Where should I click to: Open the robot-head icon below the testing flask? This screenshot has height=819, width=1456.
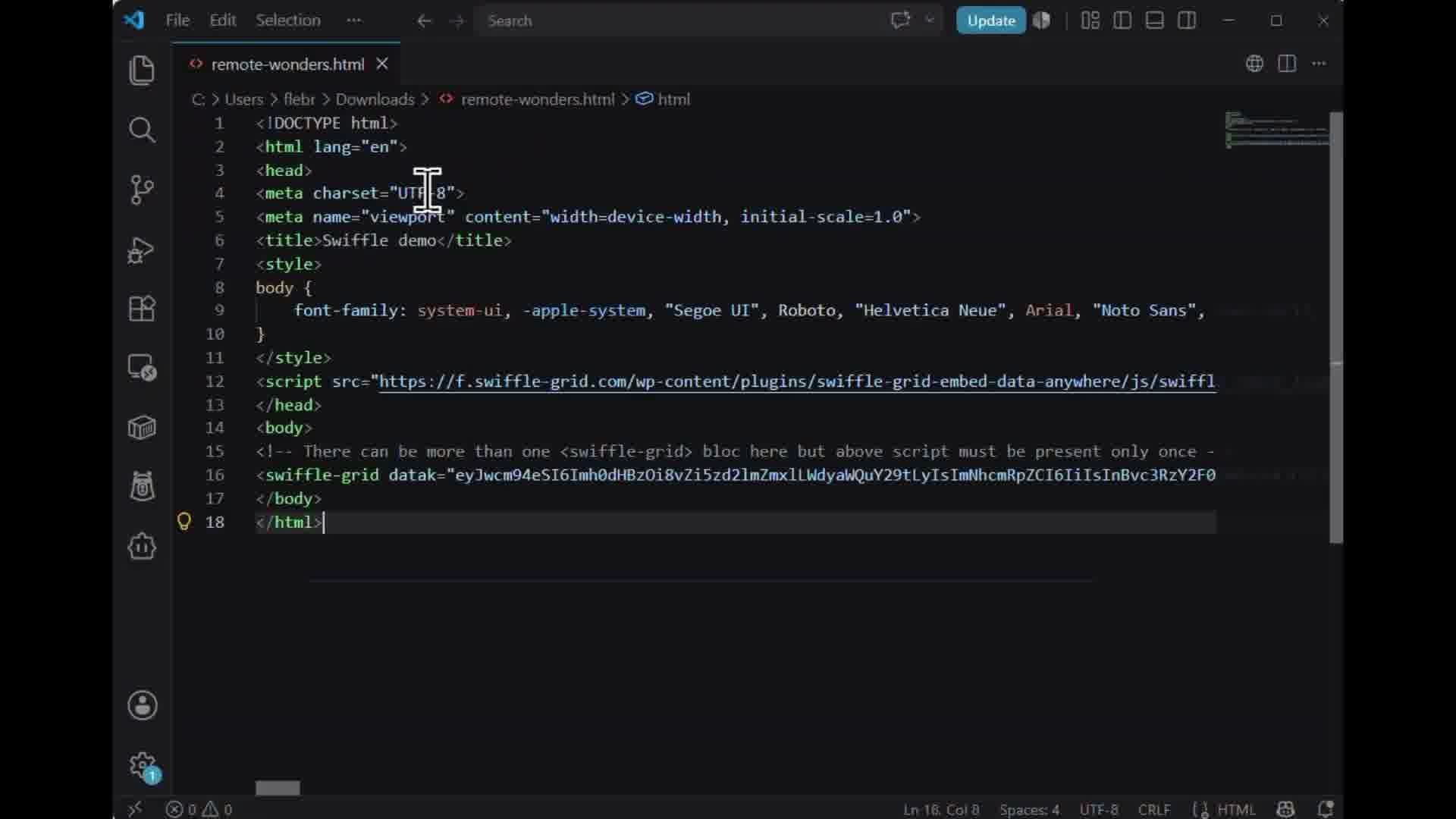coord(142,546)
